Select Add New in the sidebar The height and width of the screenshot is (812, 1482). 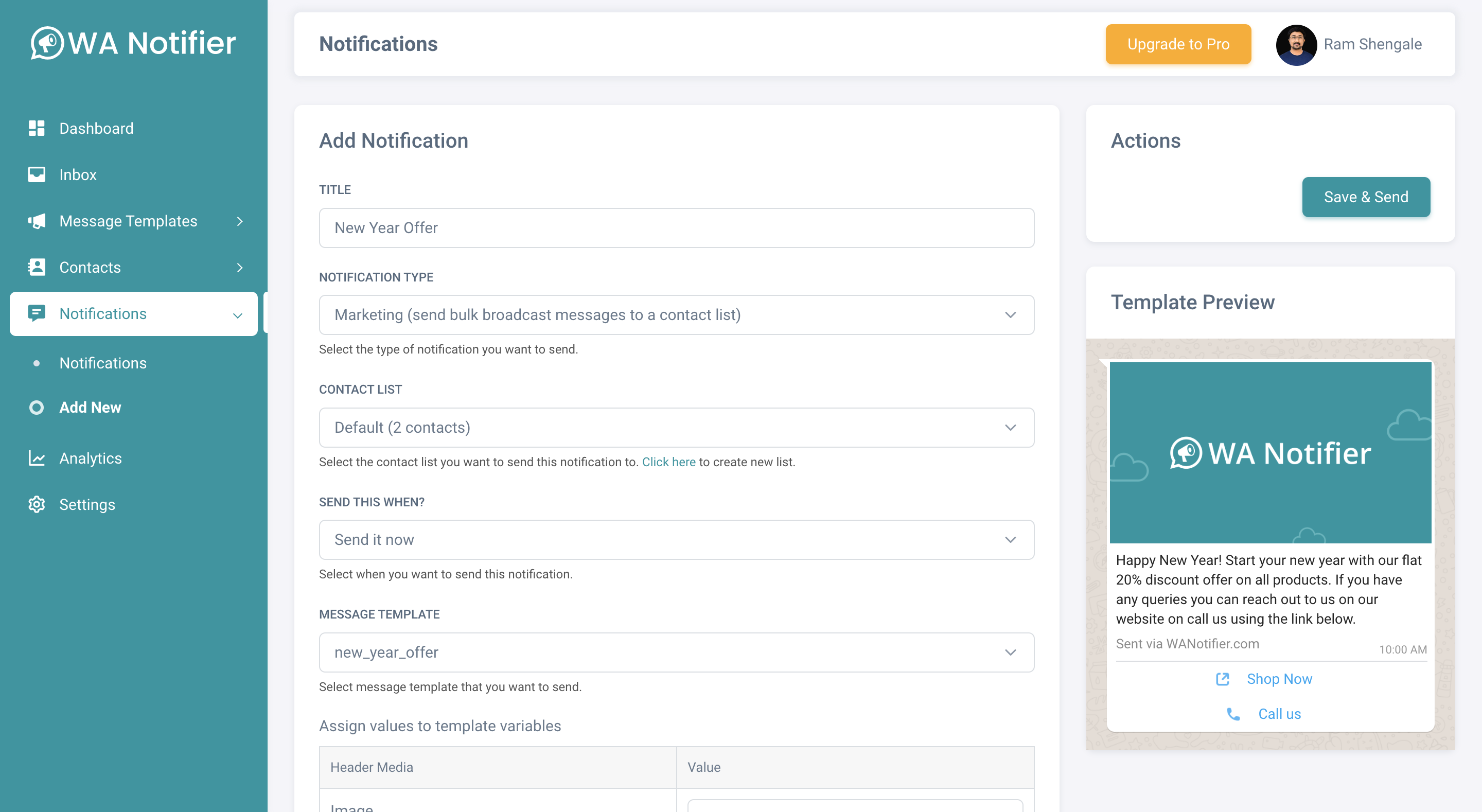(91, 408)
